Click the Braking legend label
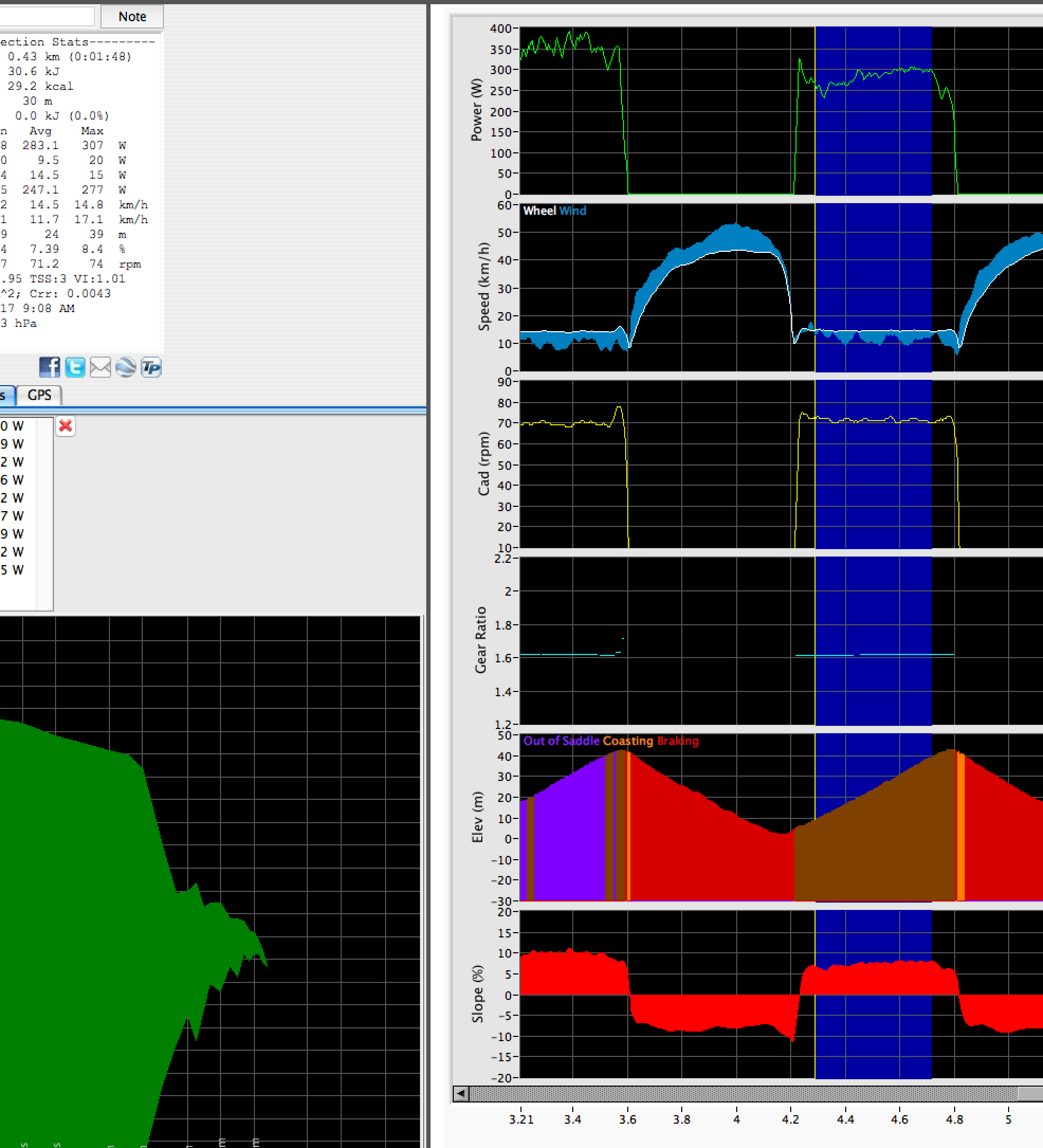This screenshot has height=1148, width=1043. 678,741
